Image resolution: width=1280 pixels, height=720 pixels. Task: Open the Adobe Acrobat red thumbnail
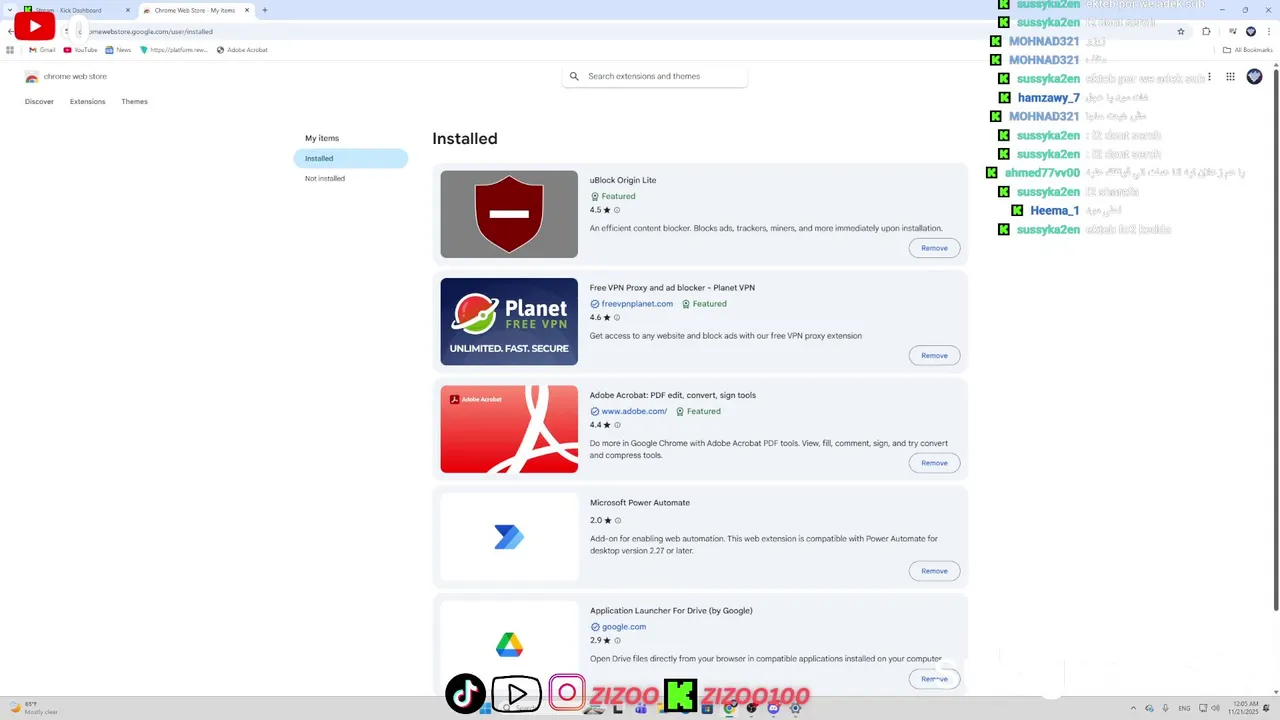[x=509, y=429]
